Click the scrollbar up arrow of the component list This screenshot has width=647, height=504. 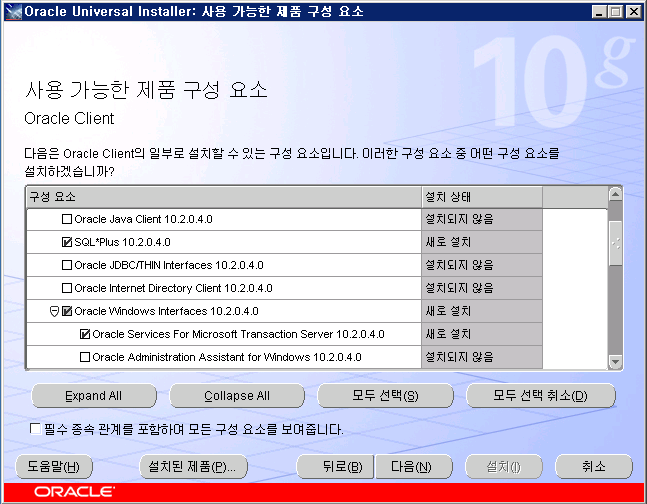pos(615,194)
